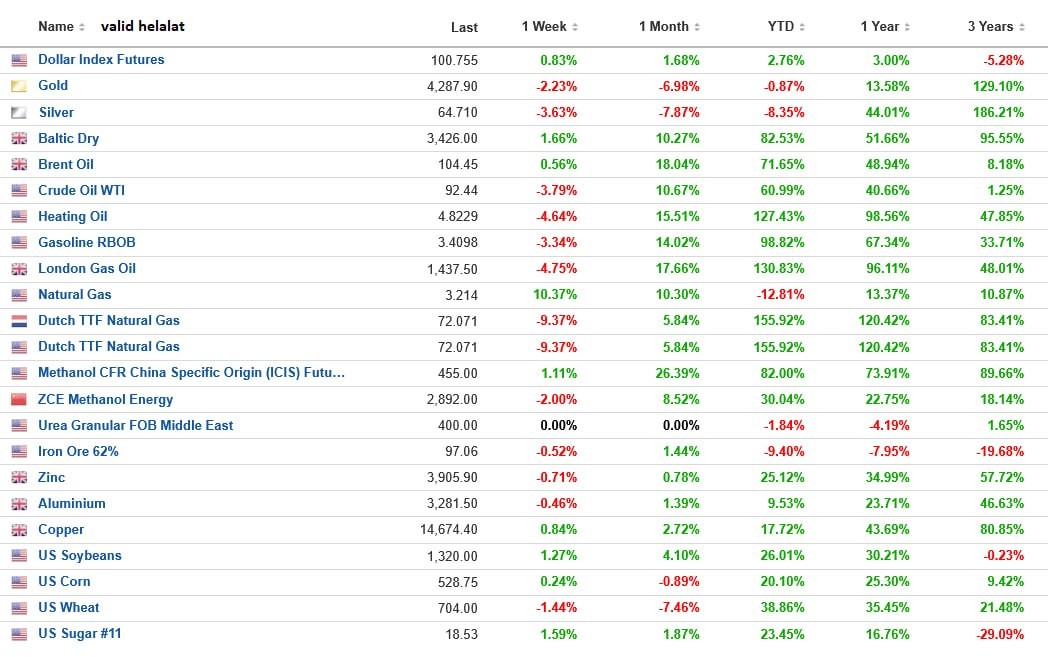Sort table by Name column arrows
Screen dimensions: 1048x657
coord(82,27)
